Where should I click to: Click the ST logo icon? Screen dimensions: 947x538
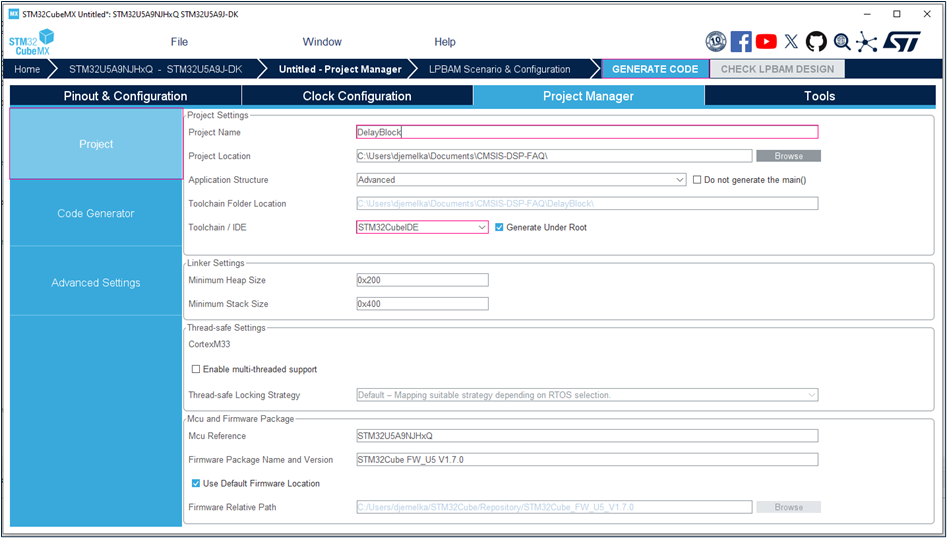tap(902, 42)
